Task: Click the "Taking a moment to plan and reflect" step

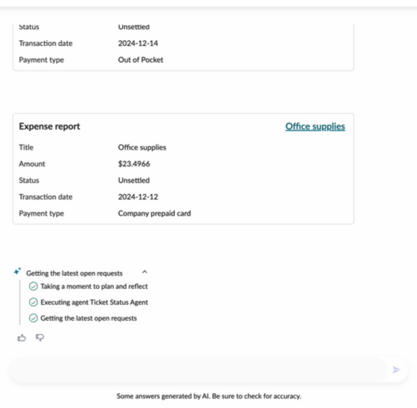Action: point(94,286)
